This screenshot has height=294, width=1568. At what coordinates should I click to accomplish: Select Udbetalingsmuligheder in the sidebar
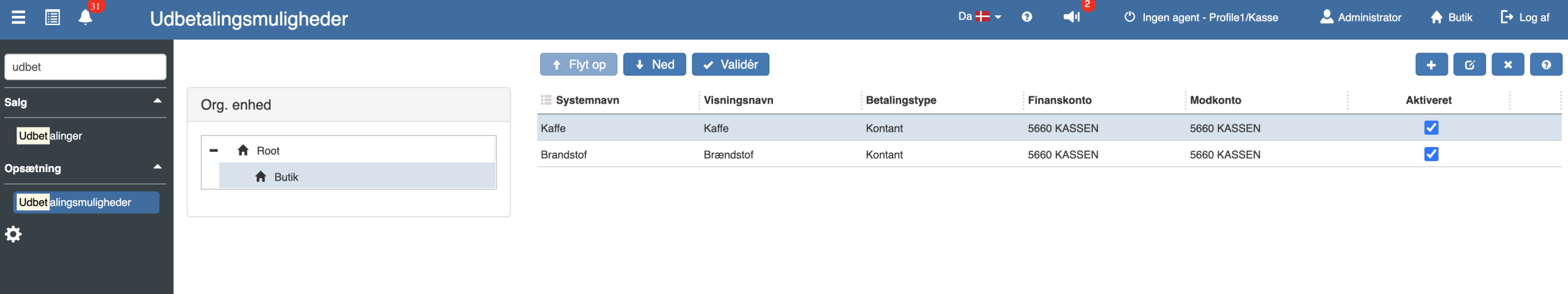pos(86,202)
